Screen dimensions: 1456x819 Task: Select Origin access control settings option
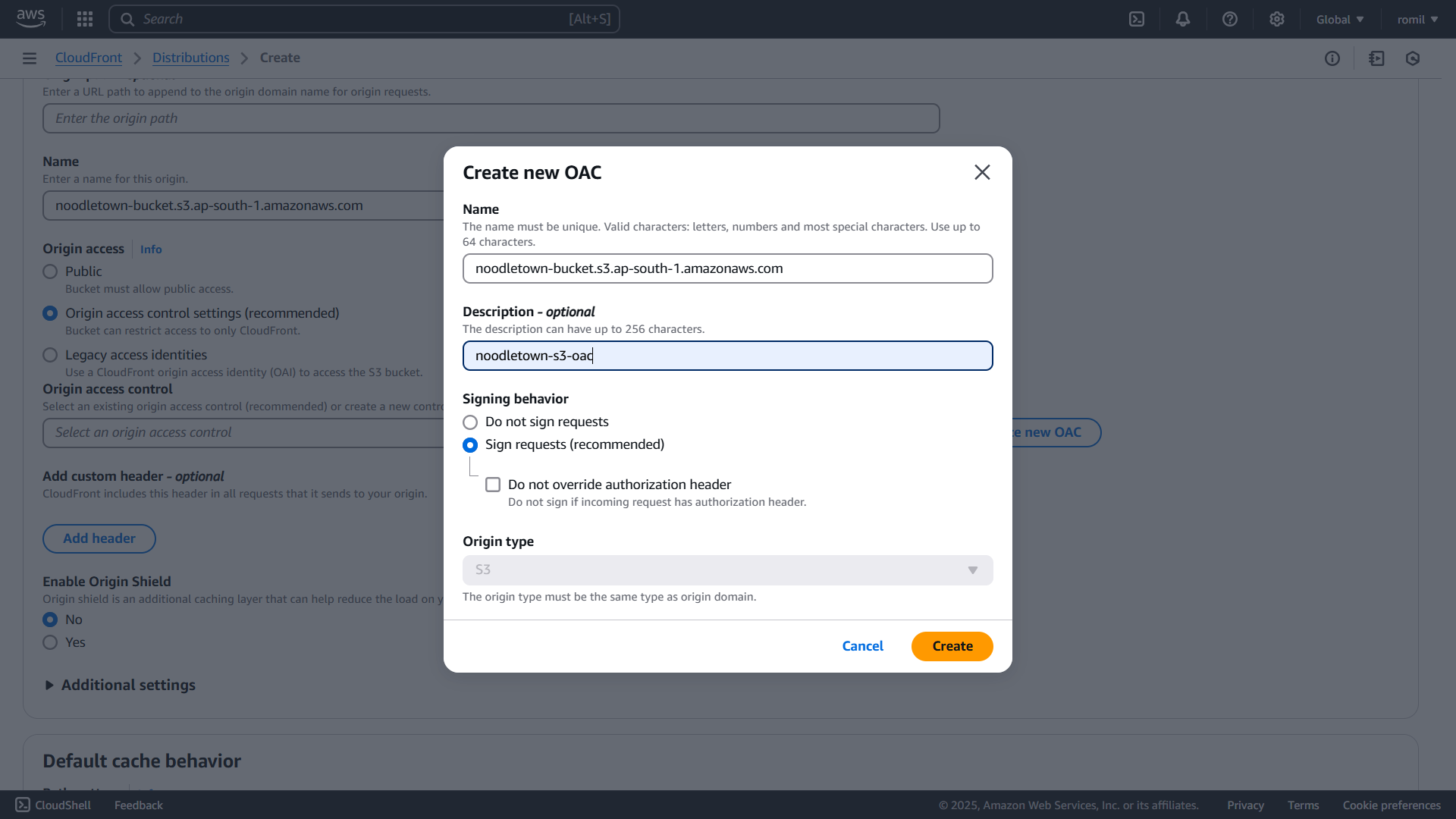point(50,313)
